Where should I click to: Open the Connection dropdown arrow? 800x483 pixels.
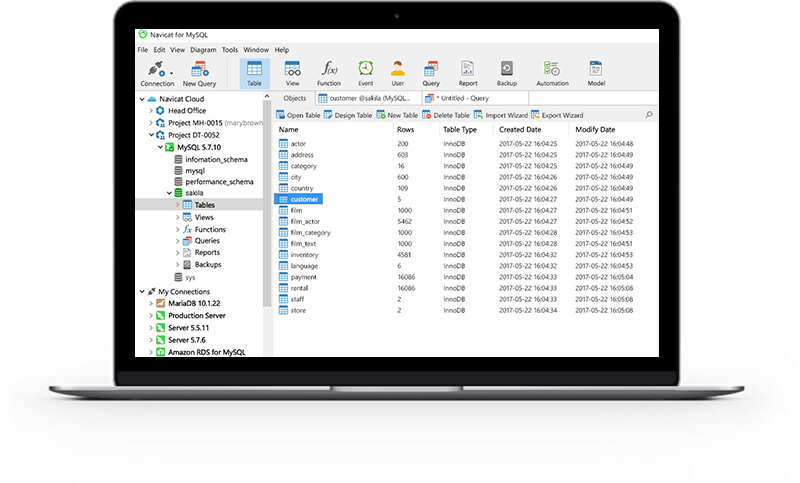pyautogui.click(x=171, y=73)
